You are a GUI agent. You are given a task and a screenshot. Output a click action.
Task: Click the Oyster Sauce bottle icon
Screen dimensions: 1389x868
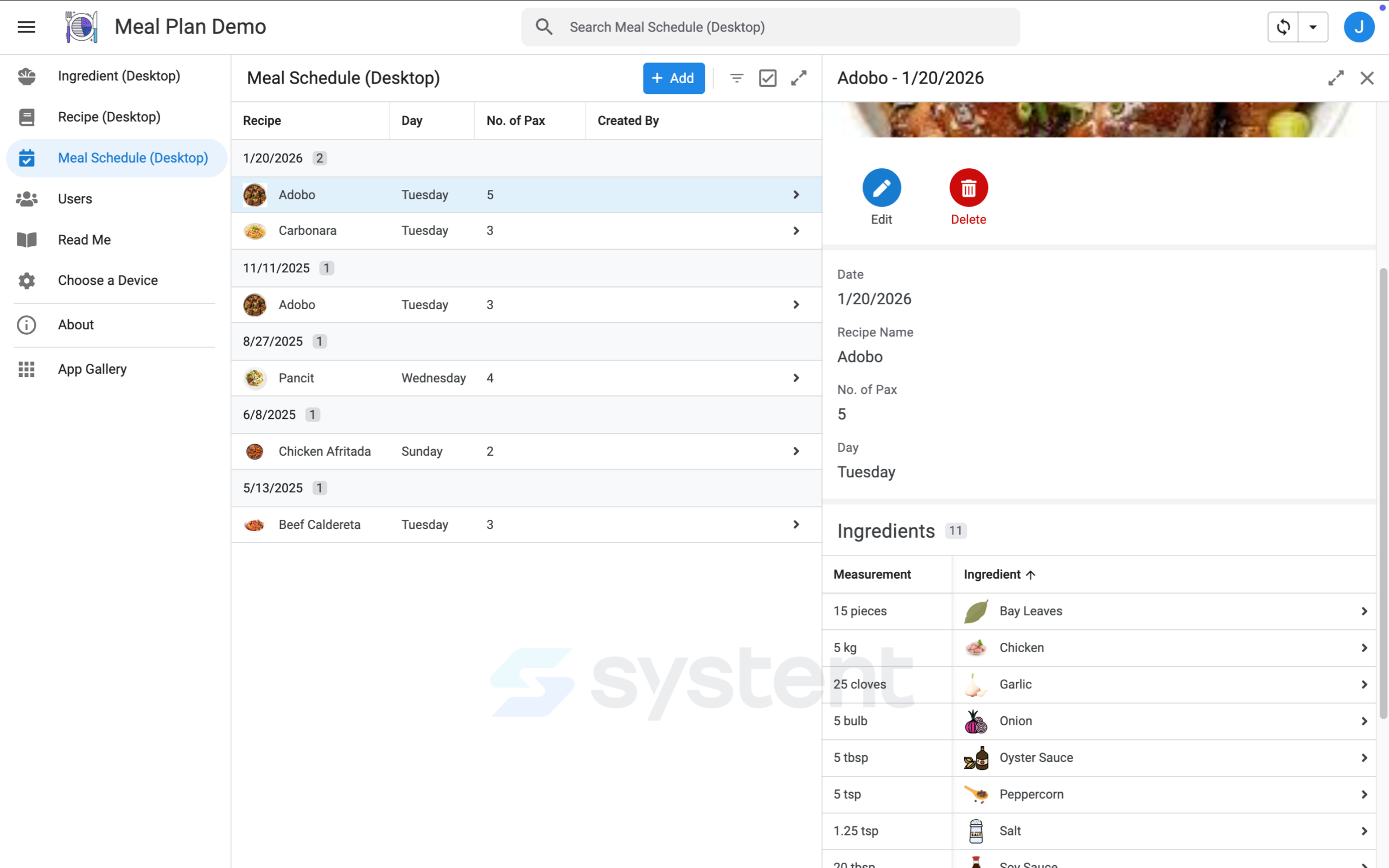(976, 758)
